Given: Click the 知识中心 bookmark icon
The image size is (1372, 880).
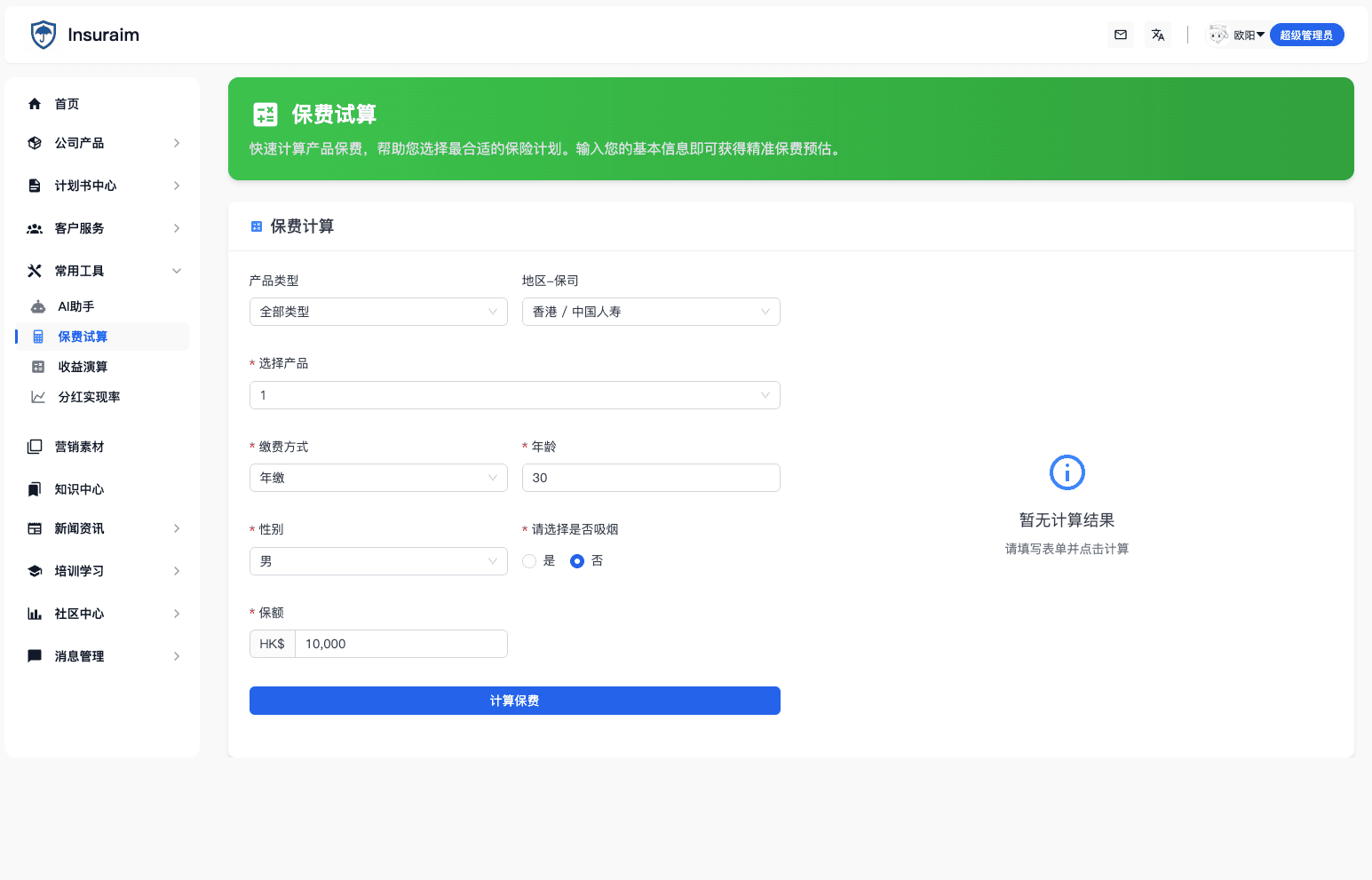Looking at the screenshot, I should point(35,488).
